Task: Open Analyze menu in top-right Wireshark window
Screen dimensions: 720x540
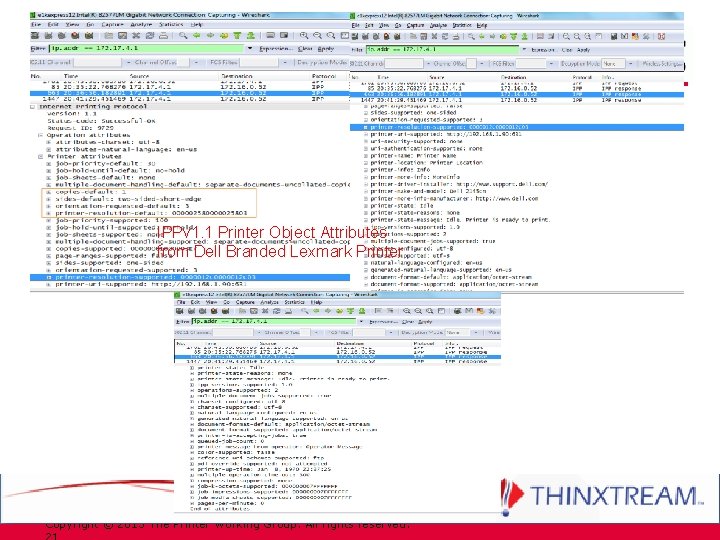Action: coord(439,25)
